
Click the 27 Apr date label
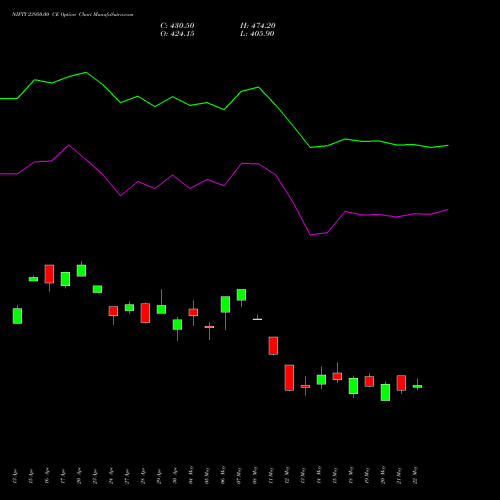click(x=127, y=475)
